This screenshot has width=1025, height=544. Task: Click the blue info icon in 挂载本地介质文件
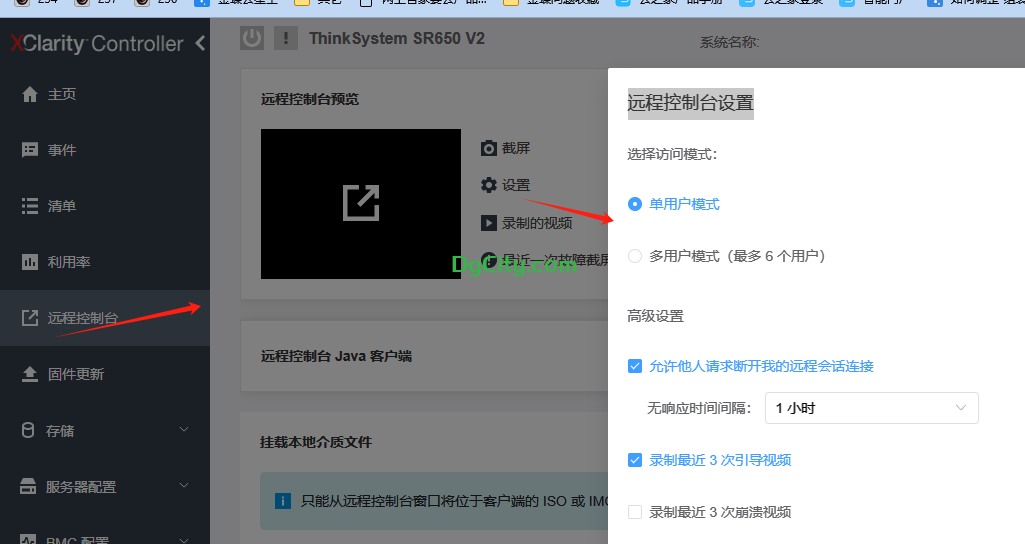tap(282, 502)
